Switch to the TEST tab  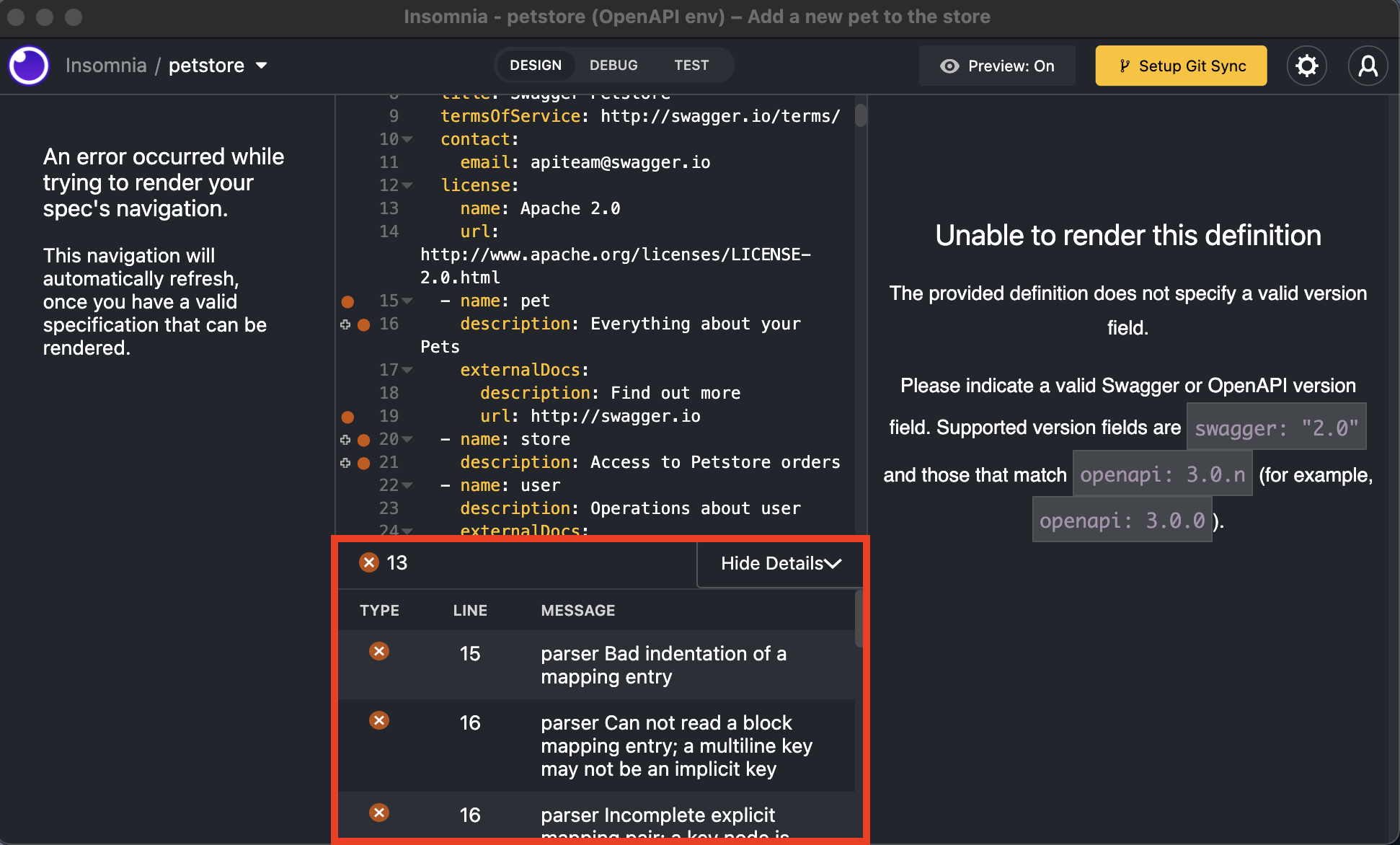click(x=691, y=66)
